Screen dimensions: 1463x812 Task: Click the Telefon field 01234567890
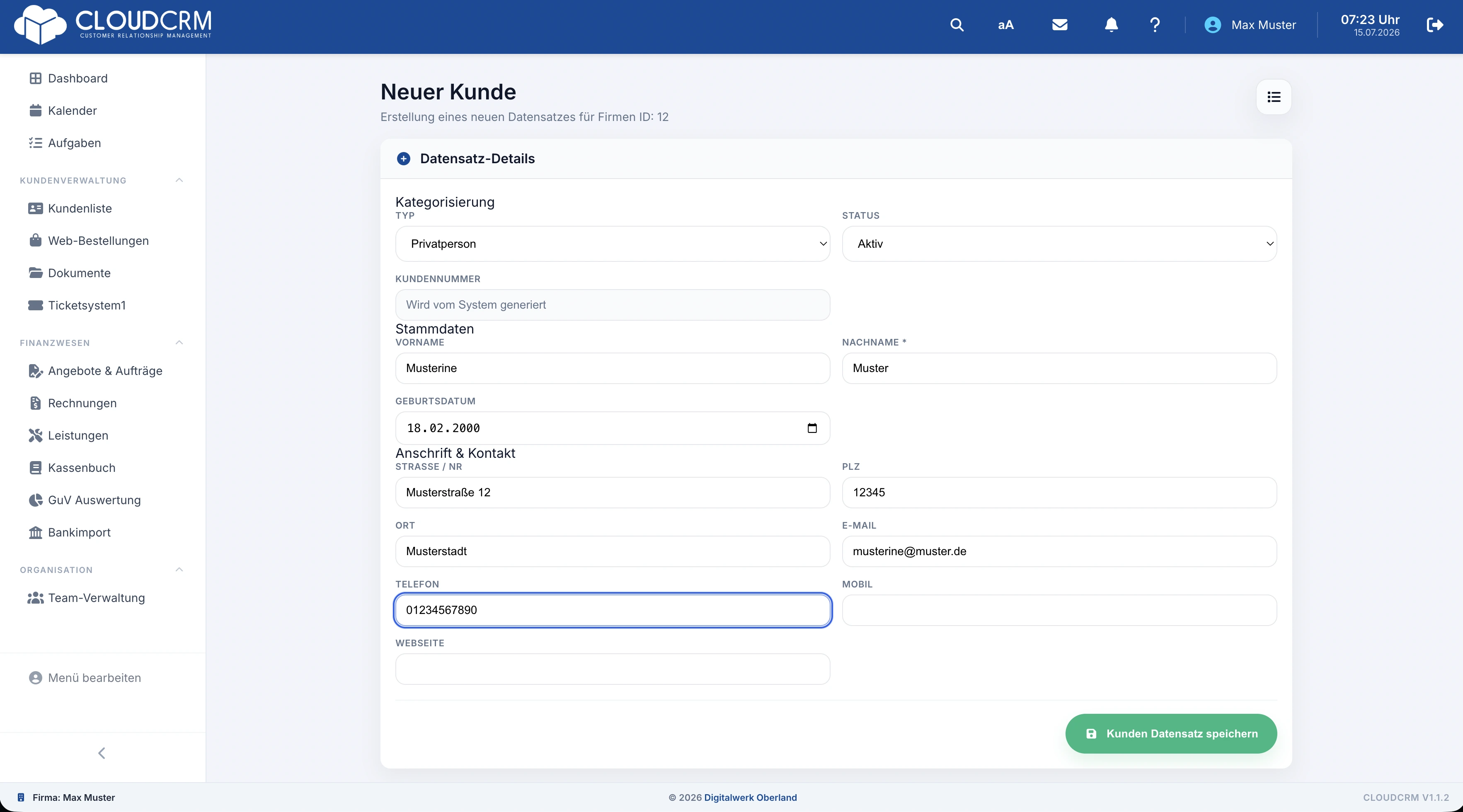[612, 610]
